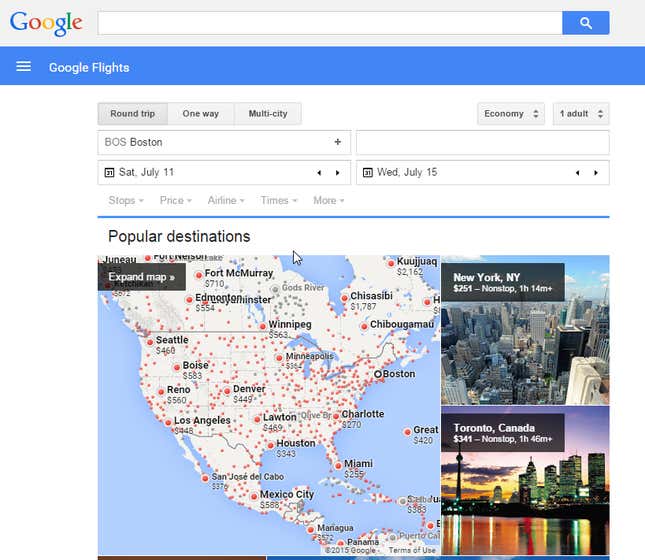Switch to One way trip type
645x560 pixels.
200,114
